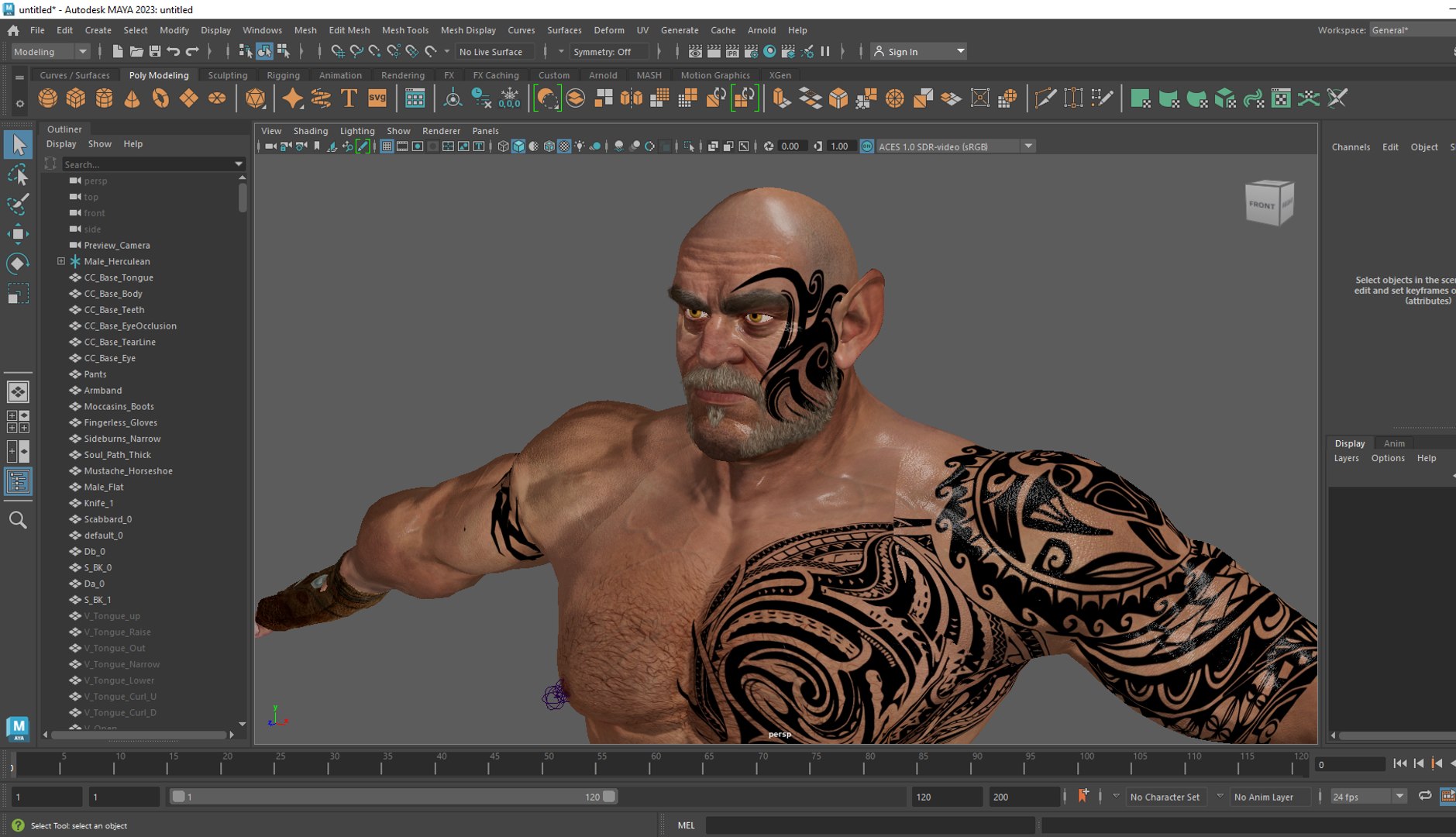Screen dimensions: 1456x837
Task: Open the 24 fps frame rate dropdown
Action: point(1368,796)
